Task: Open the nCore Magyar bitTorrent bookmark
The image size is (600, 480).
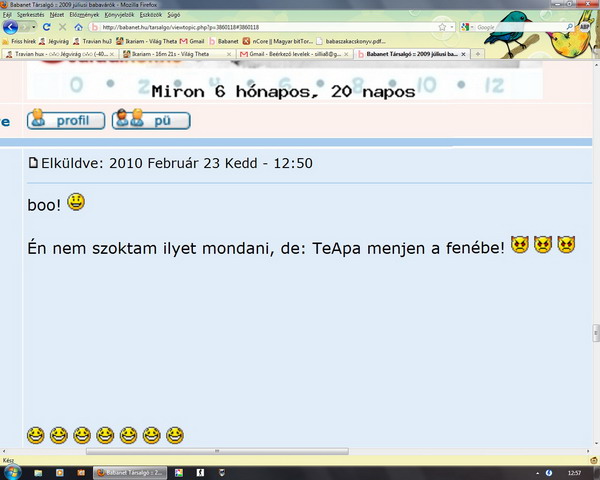Action: (278, 41)
